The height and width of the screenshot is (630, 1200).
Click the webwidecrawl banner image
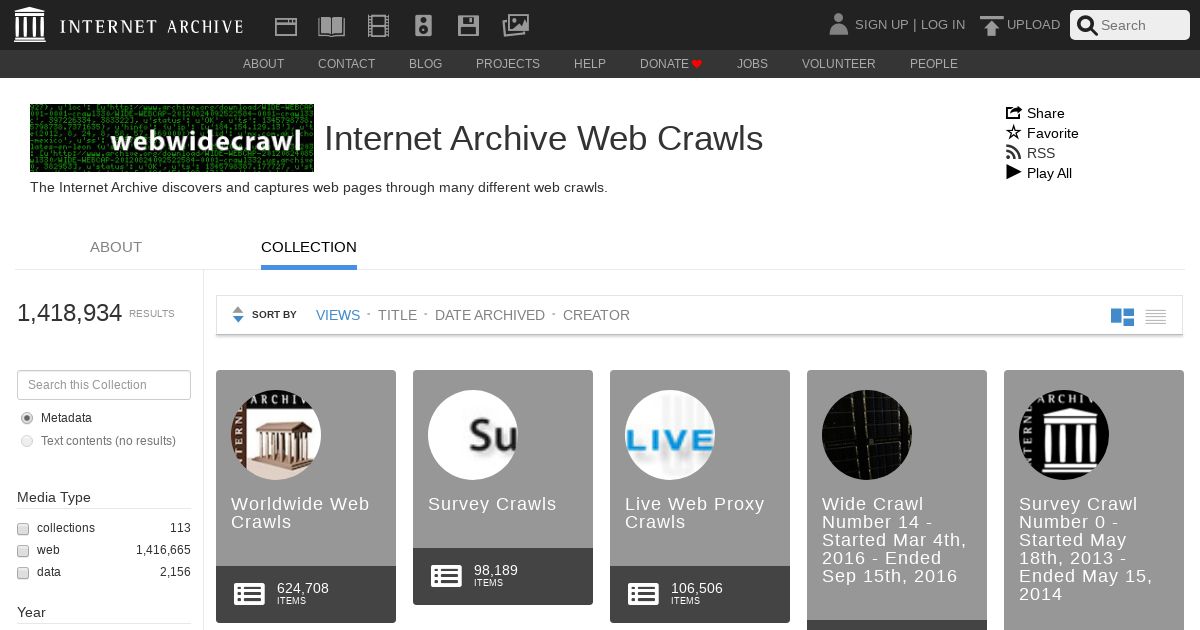point(172,138)
